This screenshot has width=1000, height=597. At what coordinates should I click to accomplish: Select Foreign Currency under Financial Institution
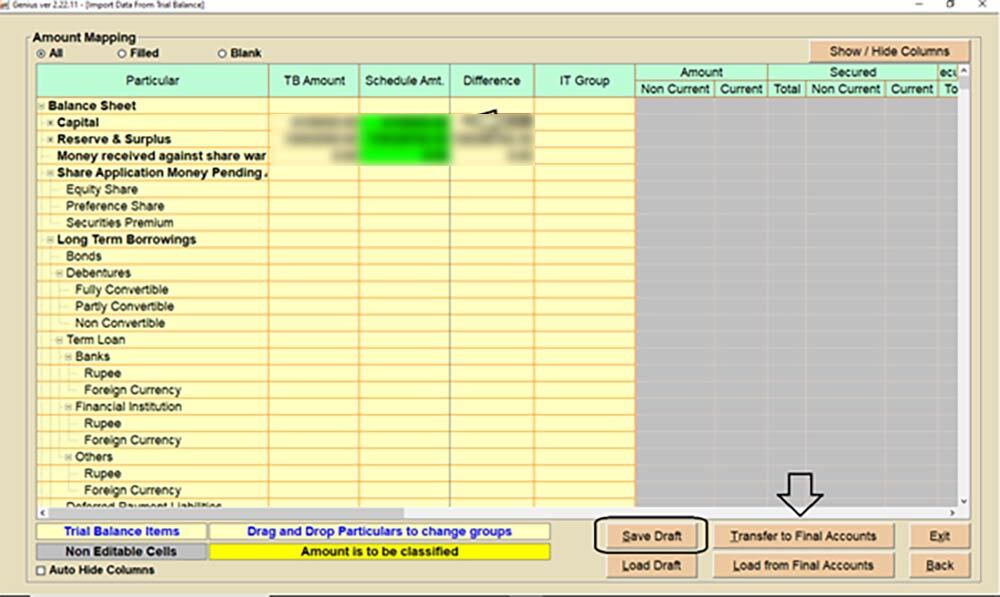pyautogui.click(x=132, y=440)
